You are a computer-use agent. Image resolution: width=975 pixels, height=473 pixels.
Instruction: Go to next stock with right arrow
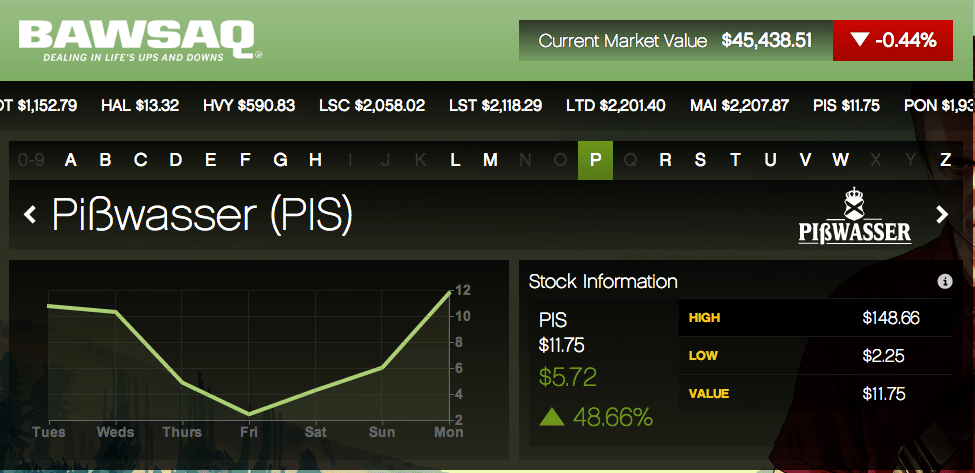point(941,214)
